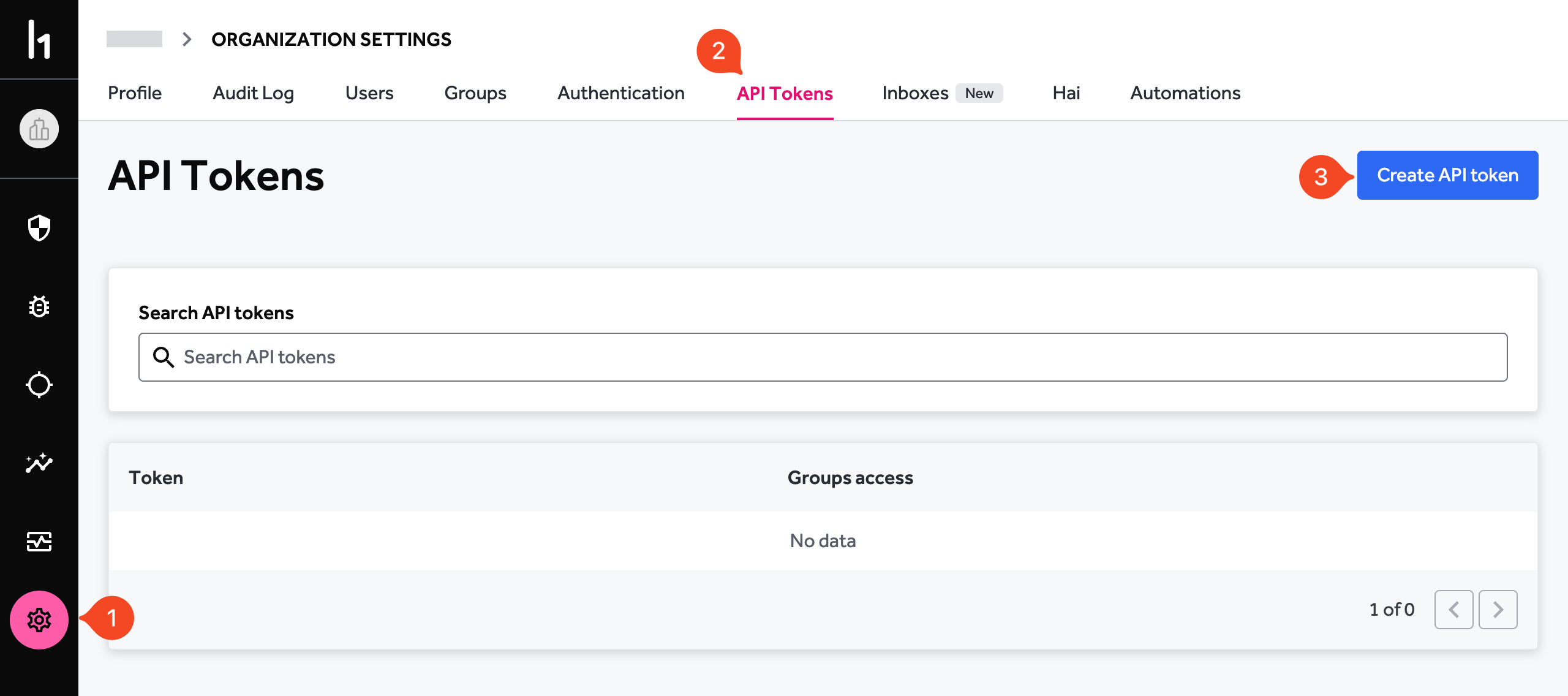Select the API Tokens tab
1568x696 pixels.
pyautogui.click(x=785, y=94)
